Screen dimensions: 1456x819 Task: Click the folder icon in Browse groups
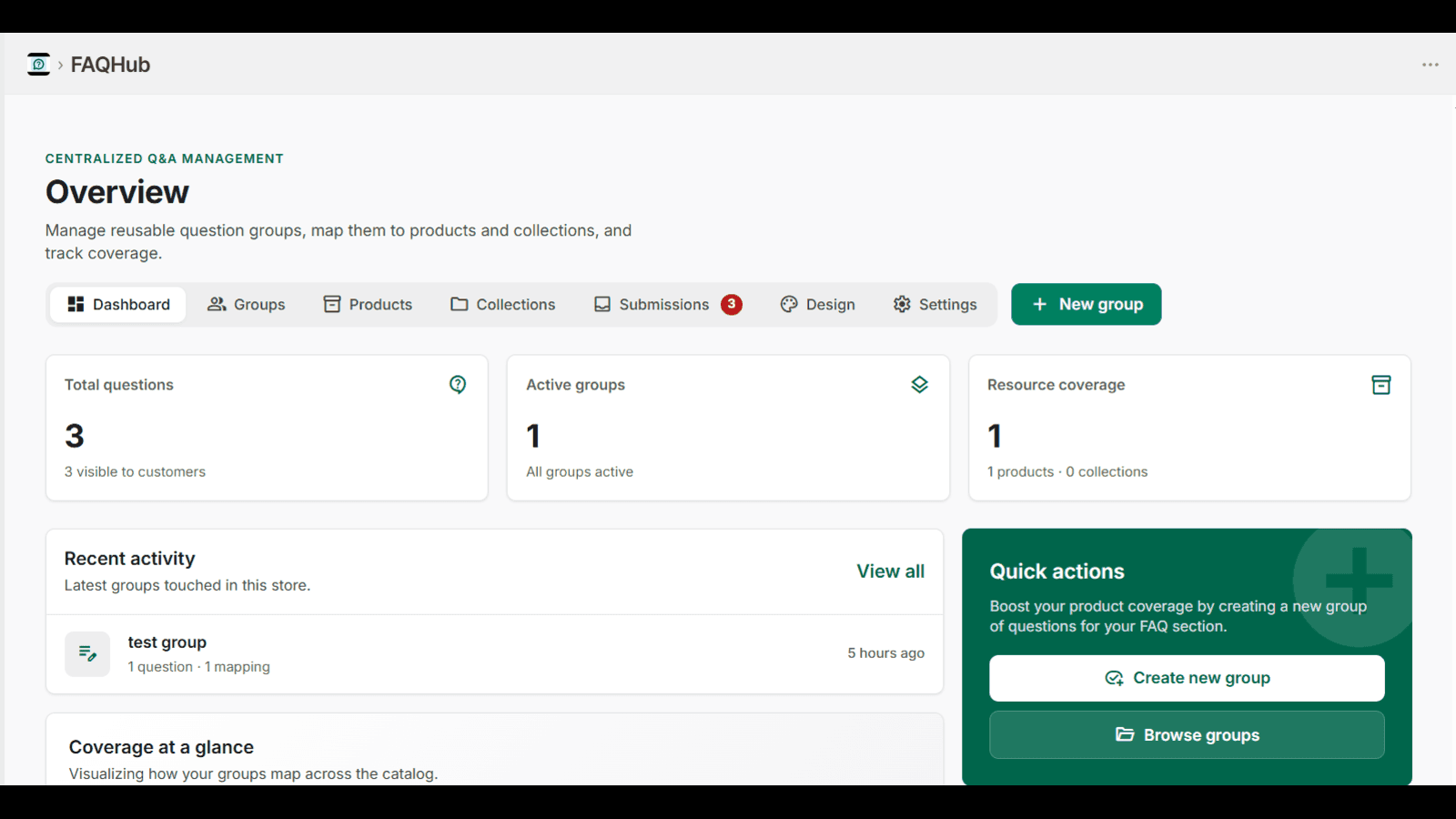pyautogui.click(x=1125, y=734)
